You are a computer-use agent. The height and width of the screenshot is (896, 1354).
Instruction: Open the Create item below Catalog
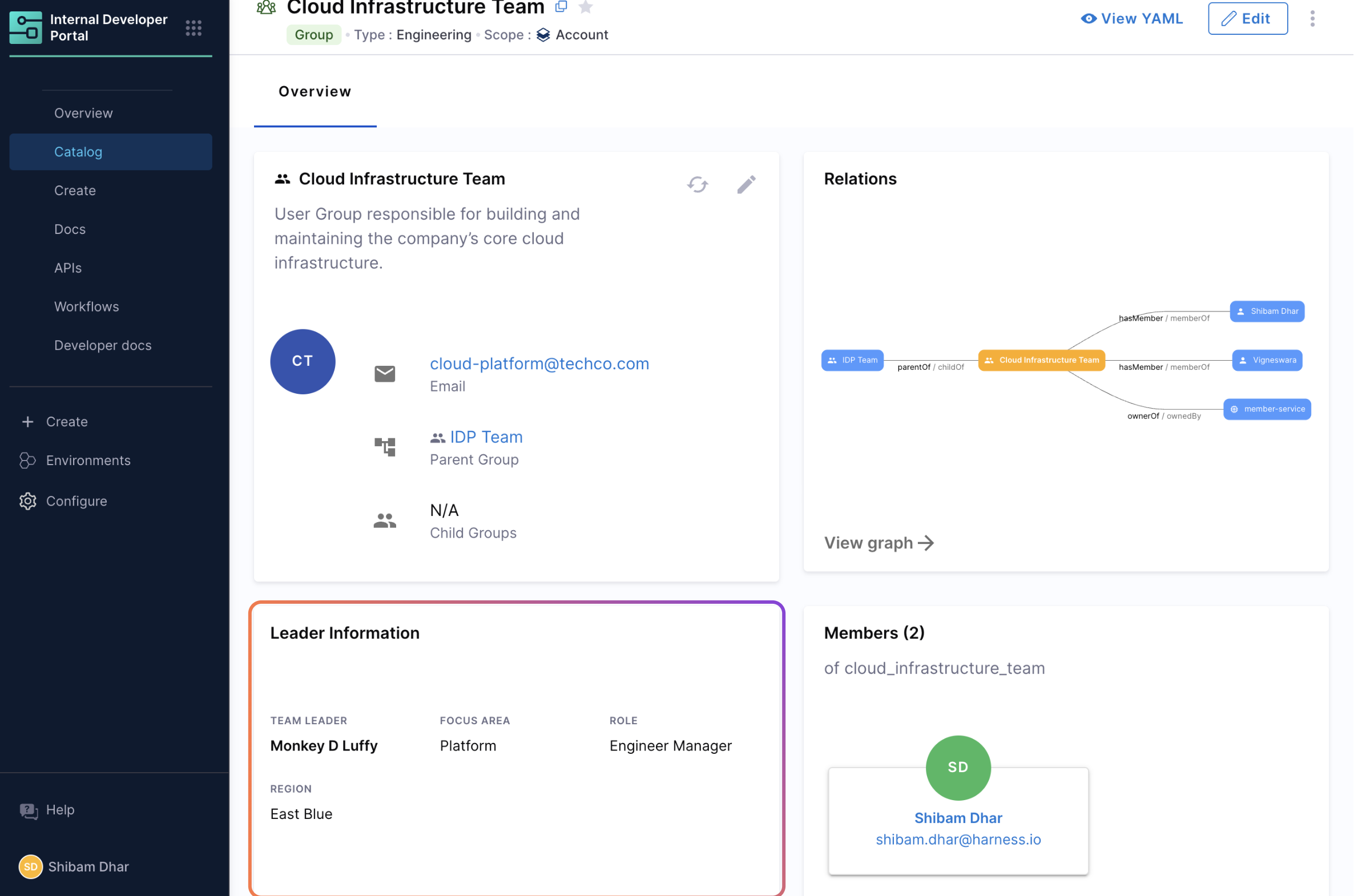75,191
